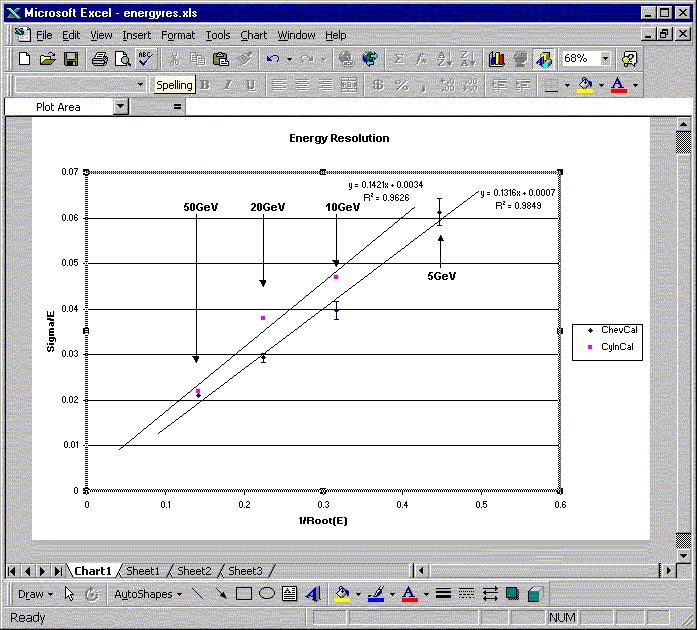Click the Save icon in the toolbar
The height and width of the screenshot is (630, 697).
click(x=71, y=59)
